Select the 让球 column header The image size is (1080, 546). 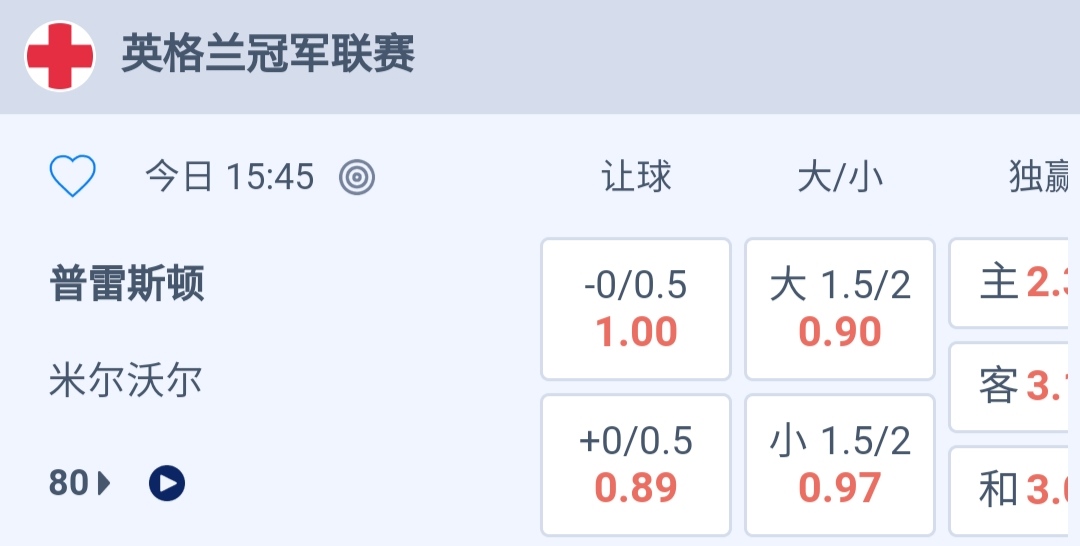pyautogui.click(x=636, y=178)
